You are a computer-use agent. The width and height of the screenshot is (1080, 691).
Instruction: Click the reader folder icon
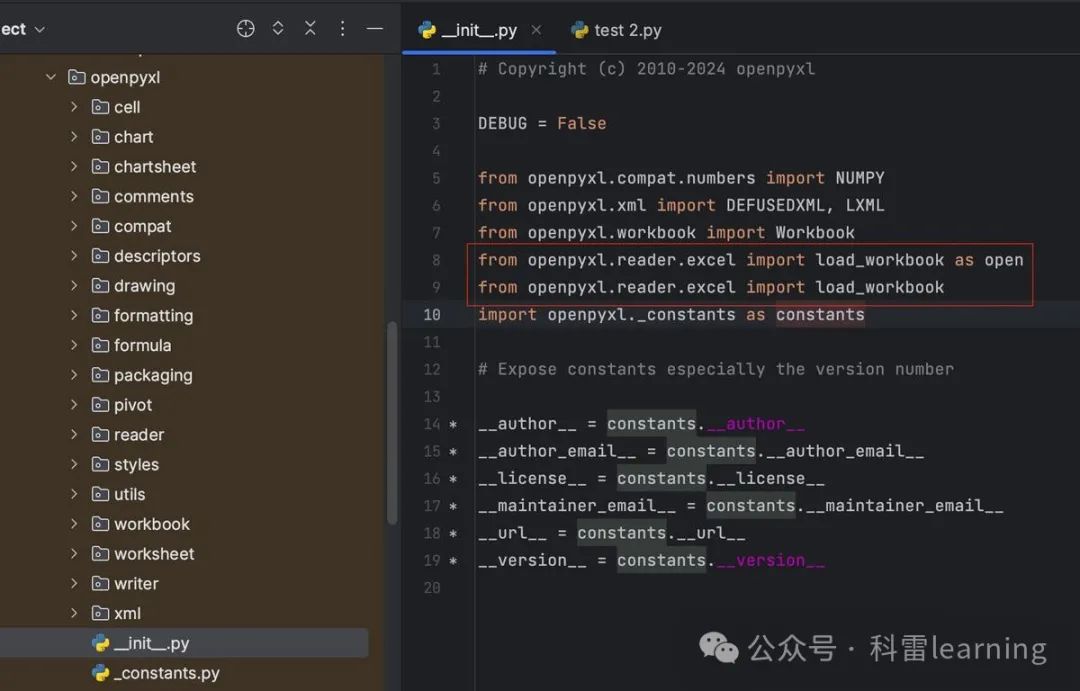tap(100, 434)
